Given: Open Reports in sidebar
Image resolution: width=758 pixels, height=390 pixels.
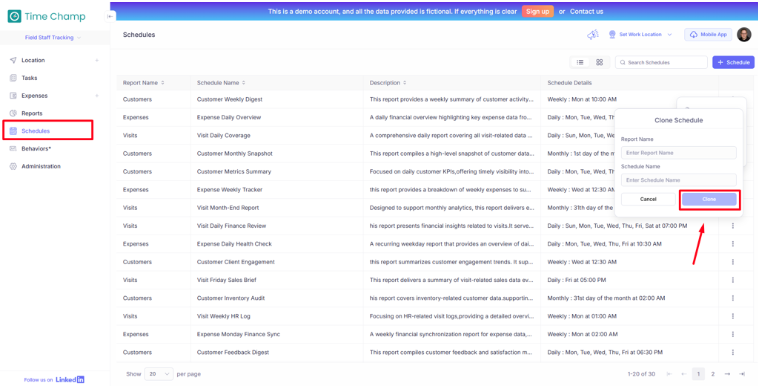Looking at the screenshot, I should tap(32, 113).
